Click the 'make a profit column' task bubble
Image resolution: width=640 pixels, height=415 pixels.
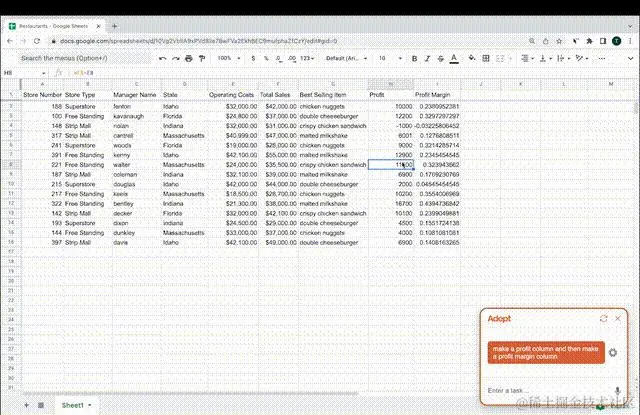pyautogui.click(x=546, y=353)
